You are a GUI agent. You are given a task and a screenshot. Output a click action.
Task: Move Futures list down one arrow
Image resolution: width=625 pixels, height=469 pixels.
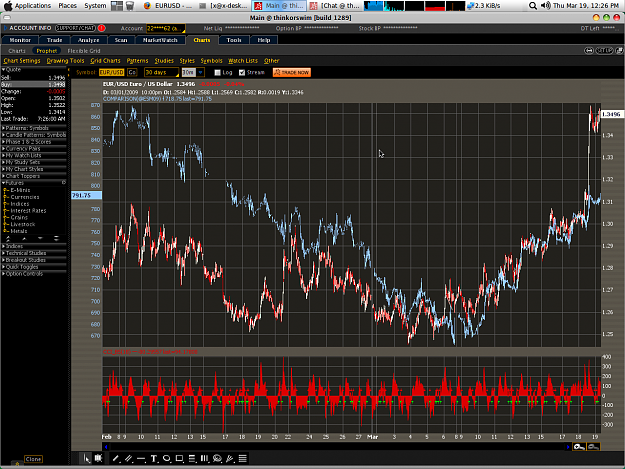[40, 238]
